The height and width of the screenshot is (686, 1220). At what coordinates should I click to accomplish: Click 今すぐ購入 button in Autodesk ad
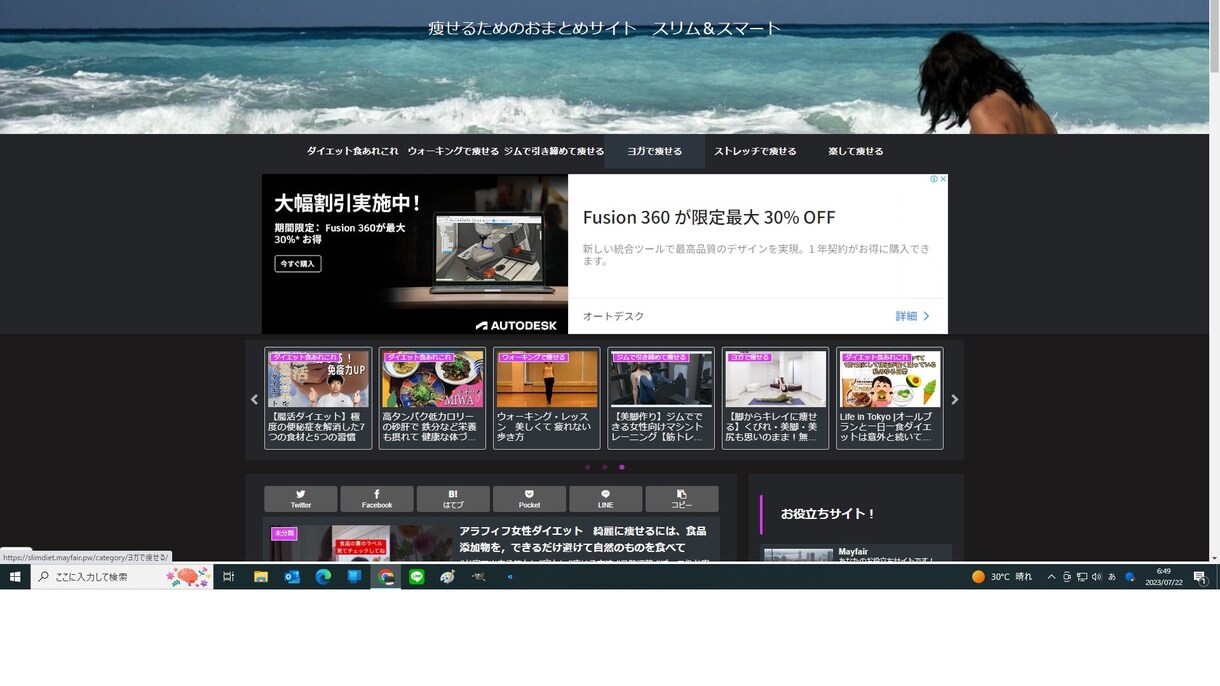pos(298,264)
